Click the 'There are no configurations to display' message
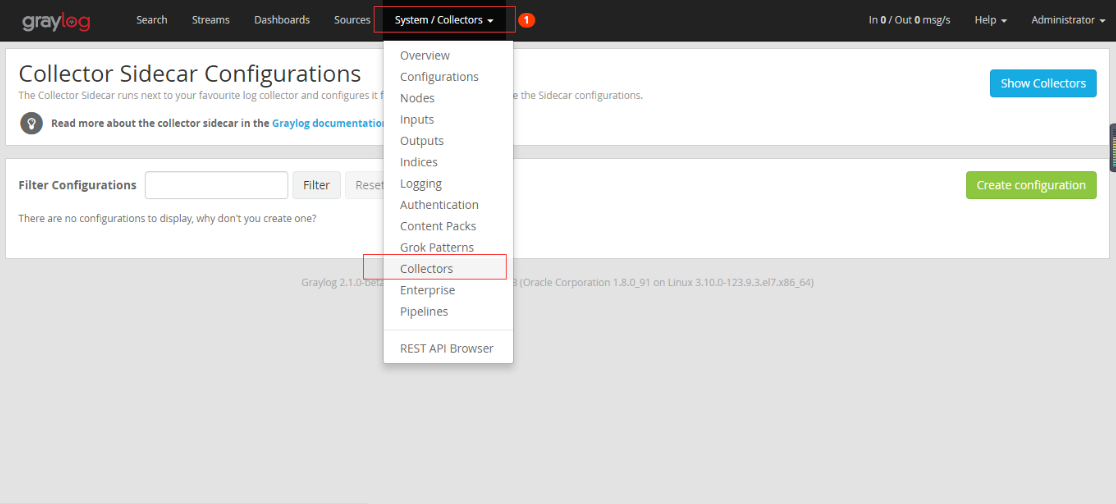 pos(167,219)
